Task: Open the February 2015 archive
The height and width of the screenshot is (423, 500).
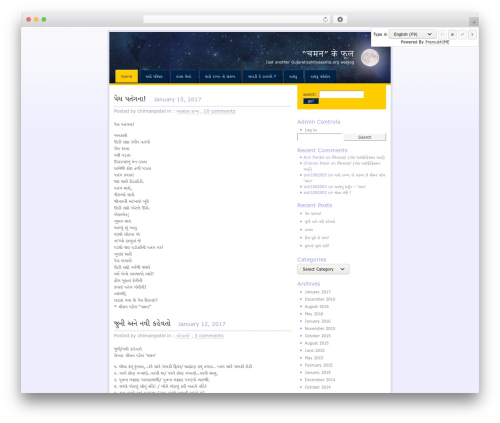Action: [318, 365]
